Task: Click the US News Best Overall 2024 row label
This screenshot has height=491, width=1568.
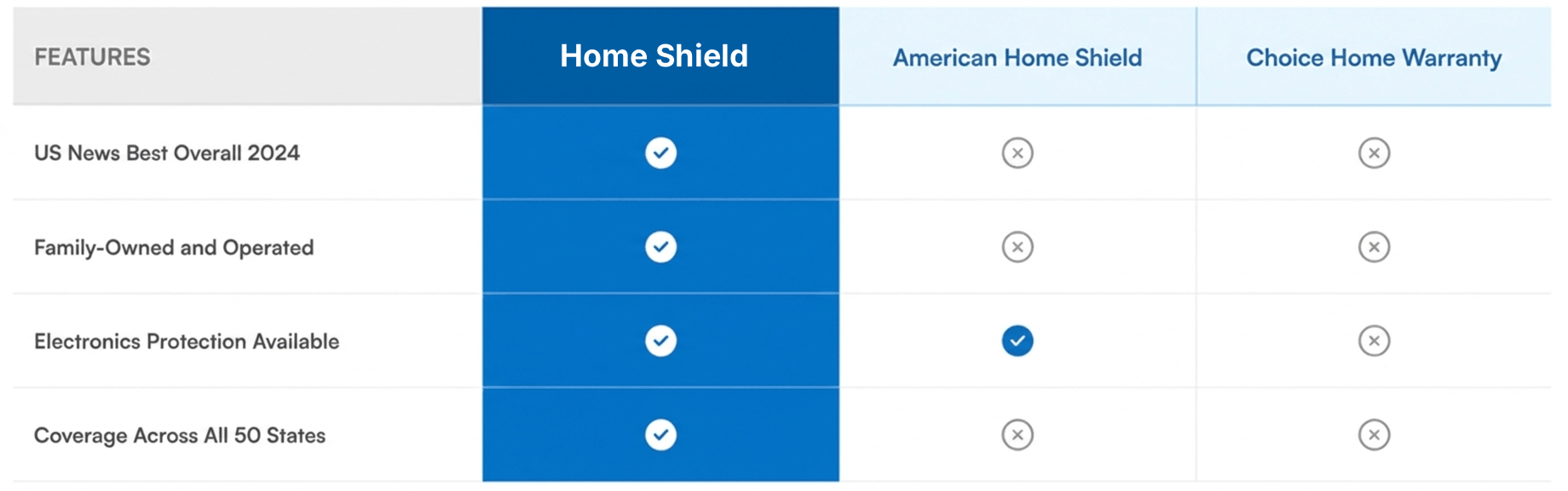Action: (x=167, y=153)
